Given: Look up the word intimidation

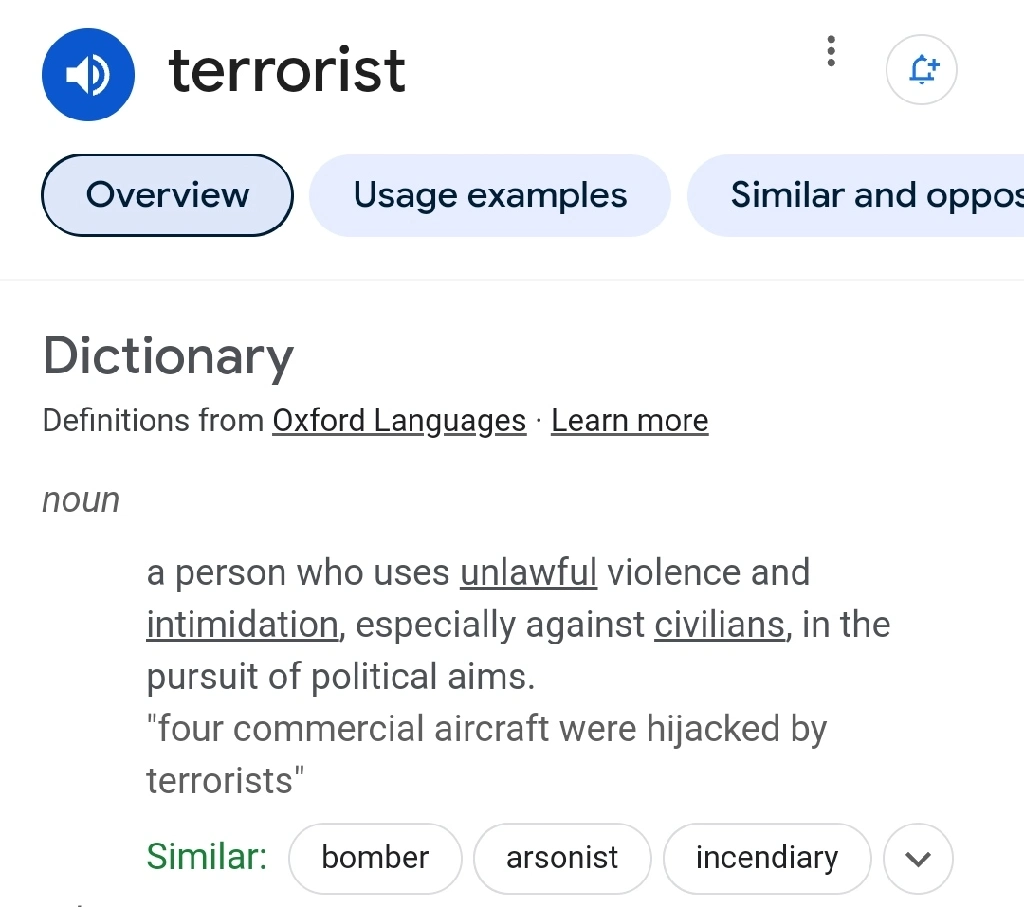Looking at the screenshot, I should [242, 624].
